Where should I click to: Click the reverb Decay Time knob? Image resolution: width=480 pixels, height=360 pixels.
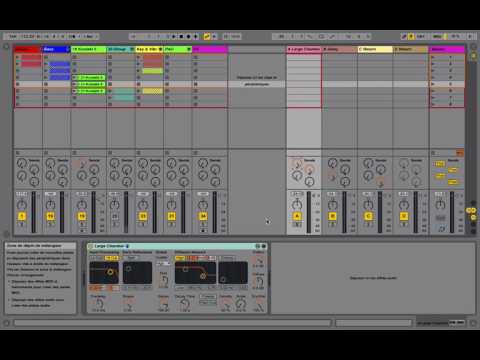pos(184,304)
